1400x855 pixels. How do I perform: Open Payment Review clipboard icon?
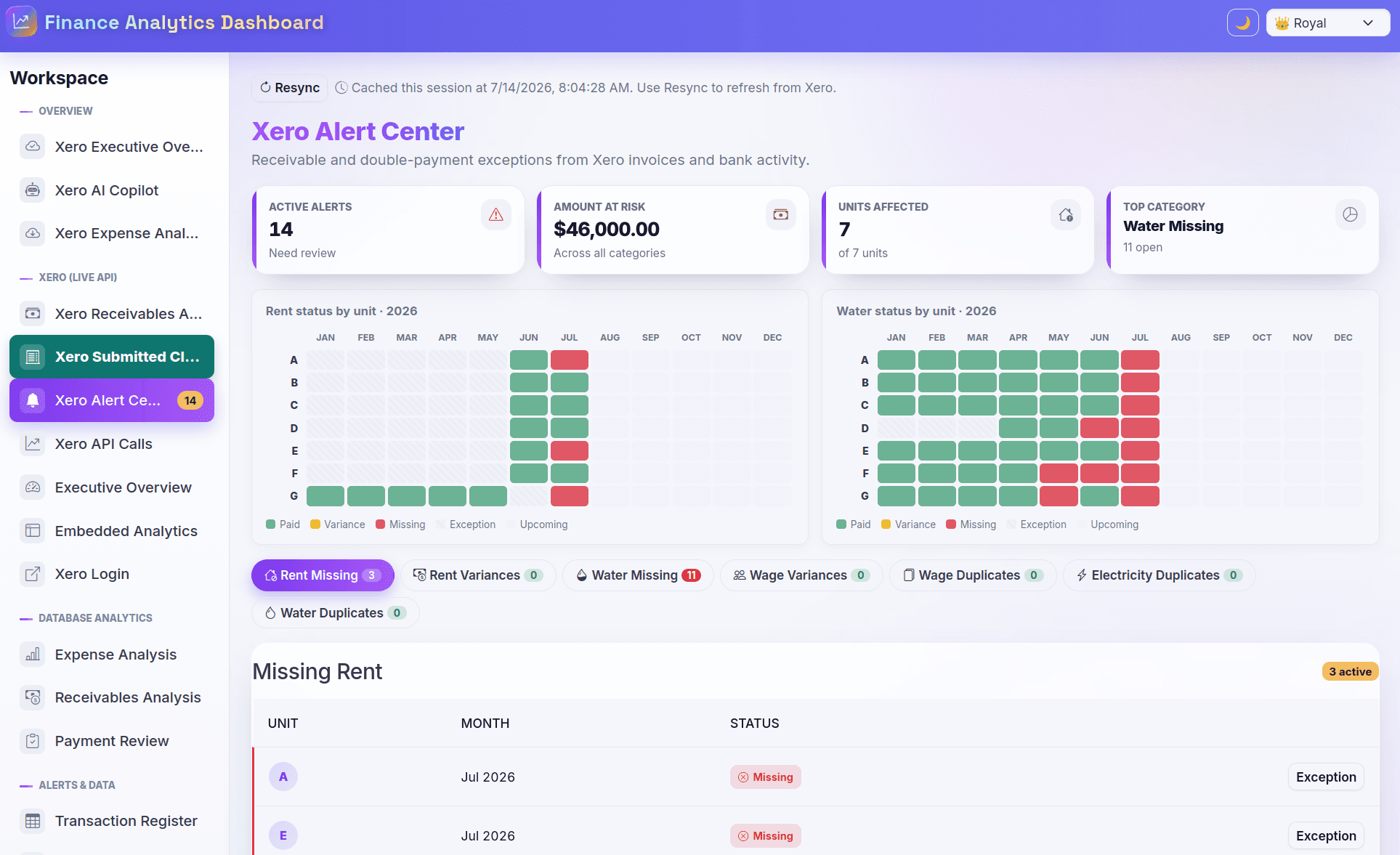point(33,741)
